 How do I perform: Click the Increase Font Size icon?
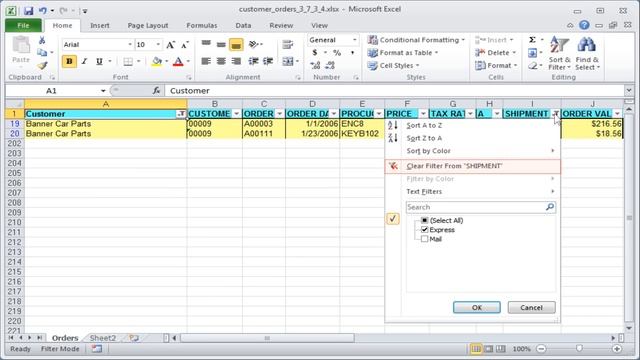[x=171, y=45]
